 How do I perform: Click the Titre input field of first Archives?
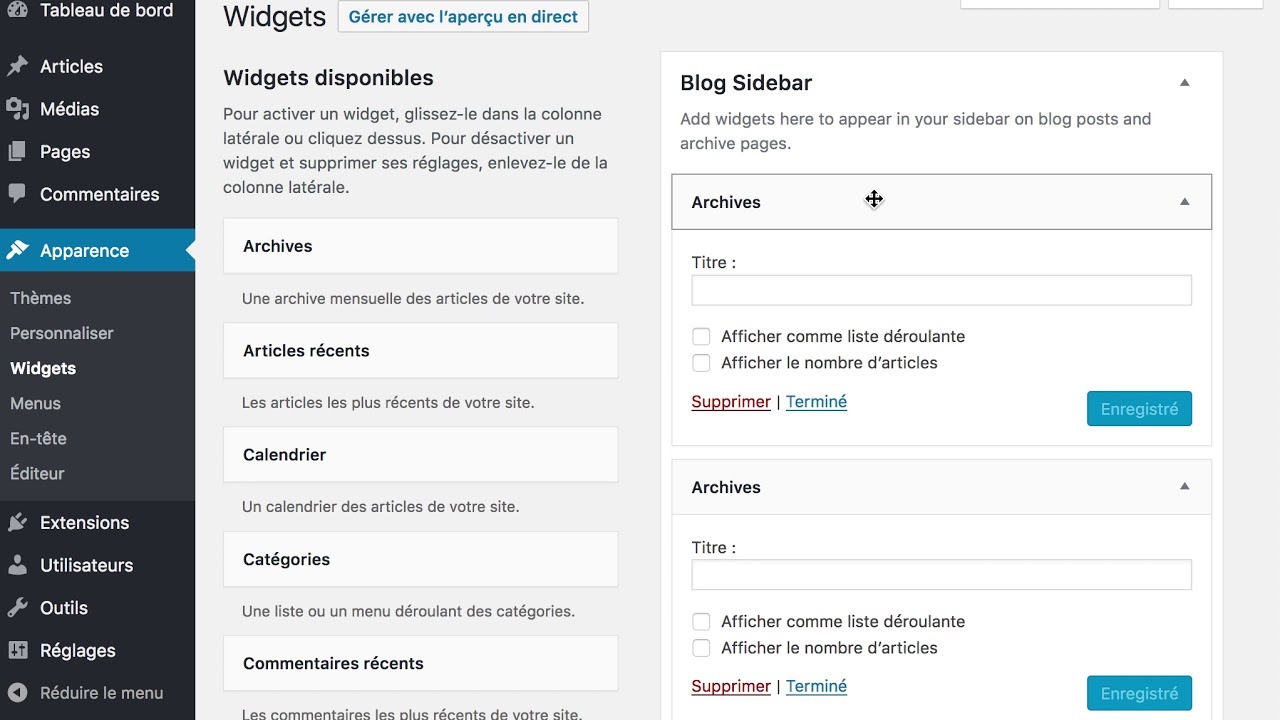(x=941, y=290)
